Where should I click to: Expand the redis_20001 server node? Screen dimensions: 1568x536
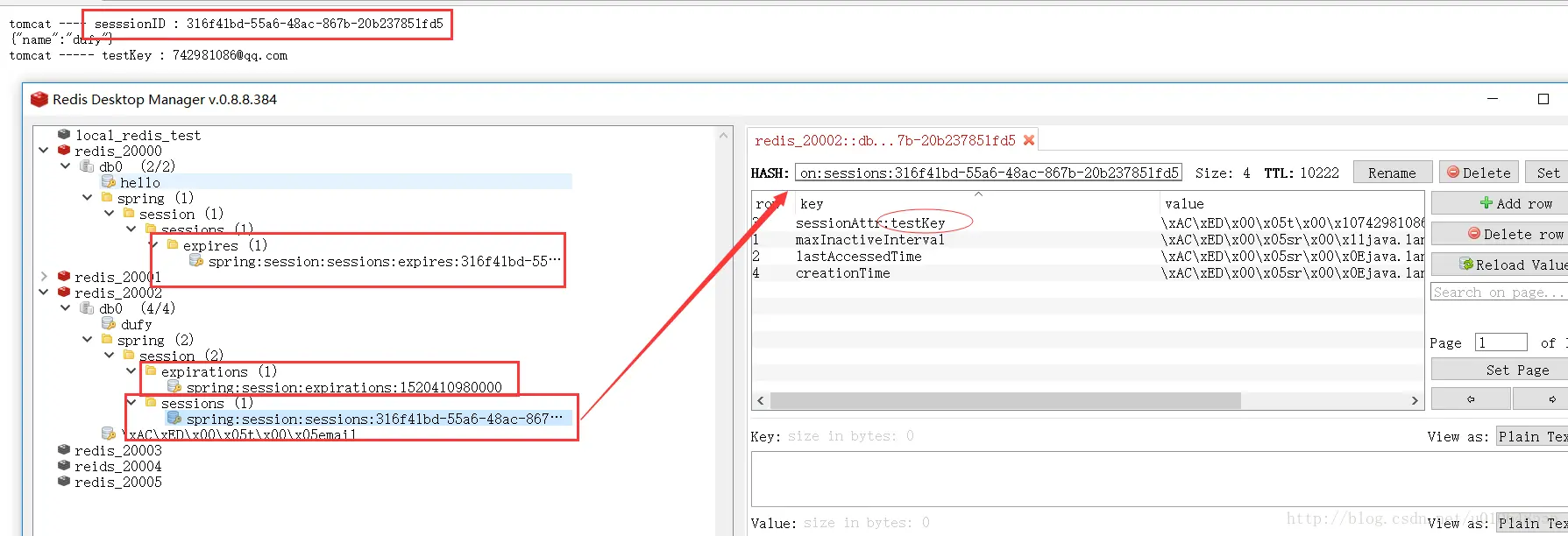(44, 277)
